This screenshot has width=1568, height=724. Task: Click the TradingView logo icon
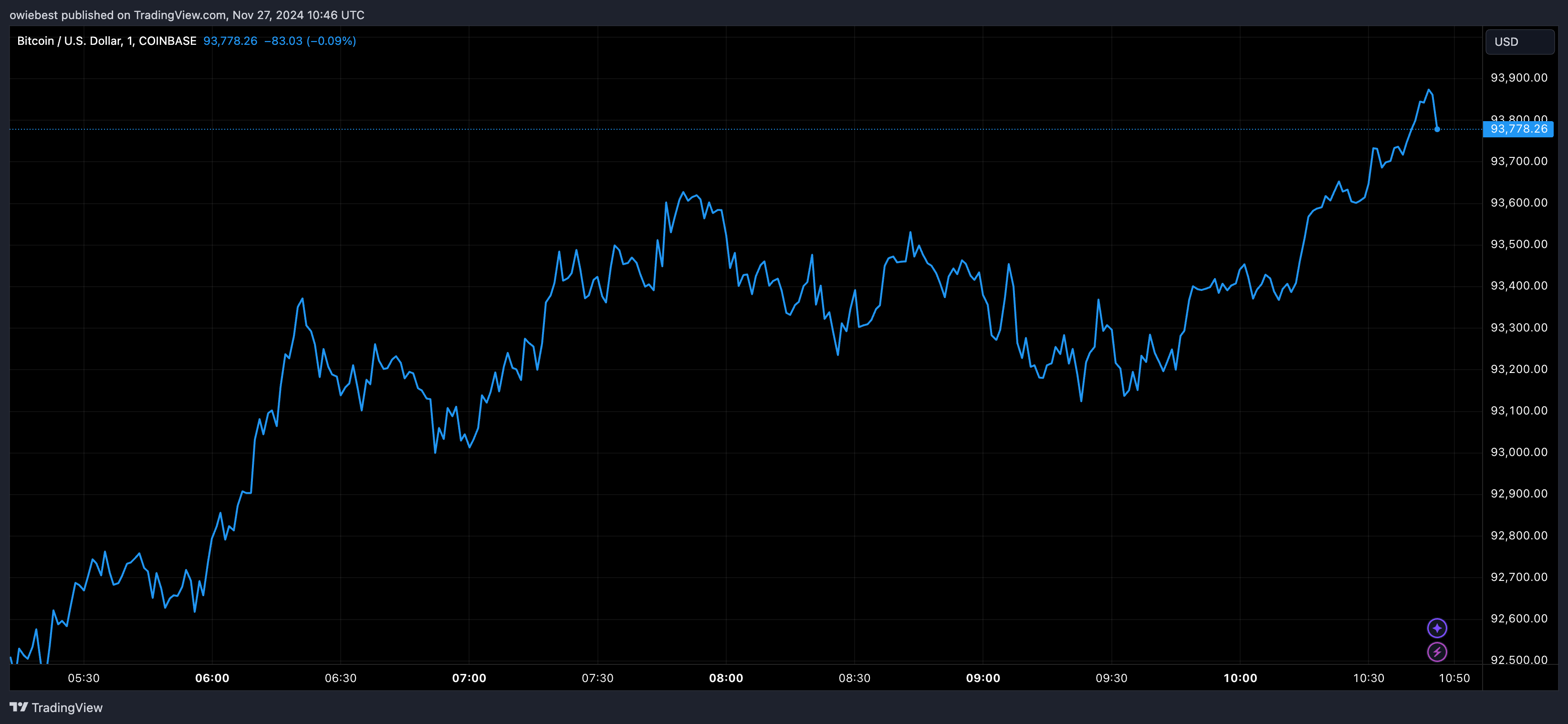point(19,707)
